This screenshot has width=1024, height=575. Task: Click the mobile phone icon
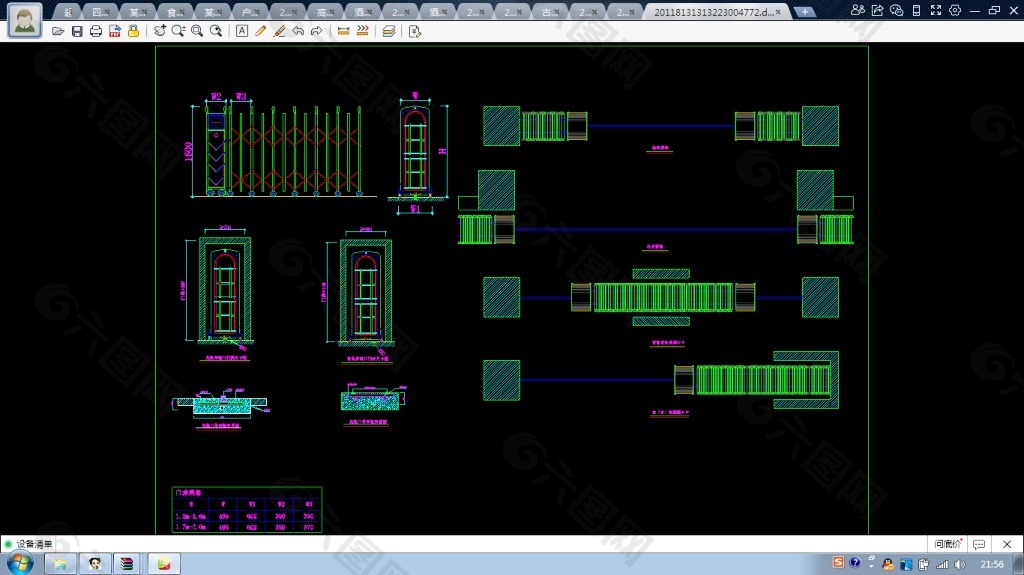916,10
